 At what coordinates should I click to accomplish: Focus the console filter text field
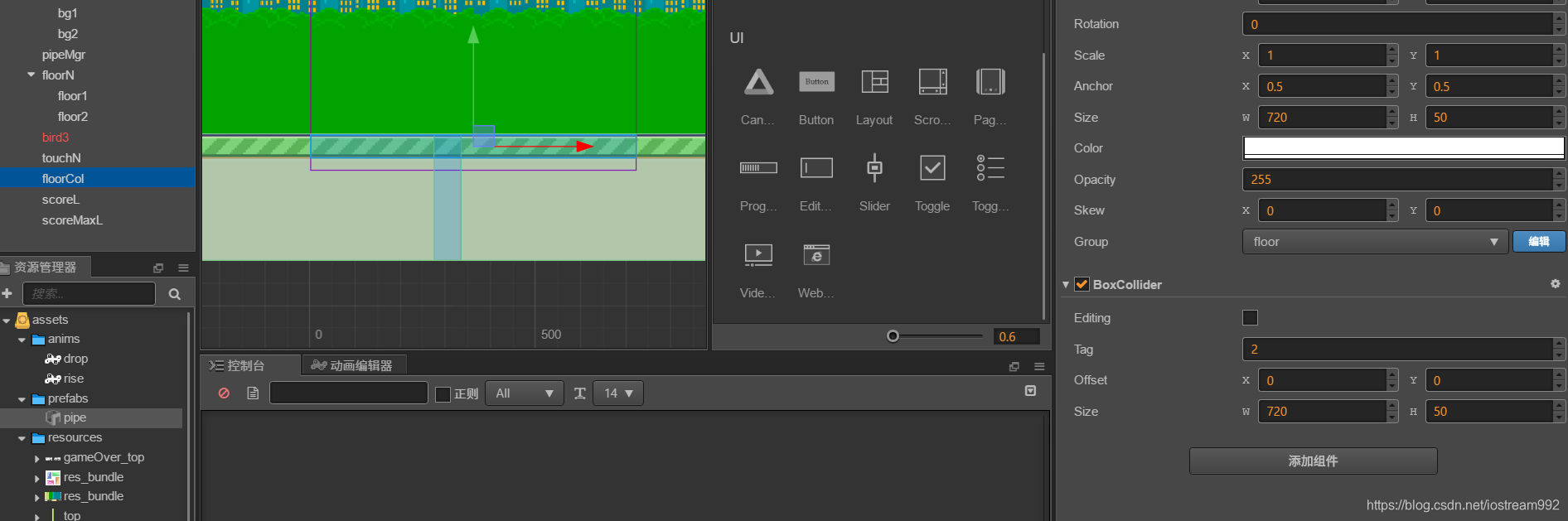[349, 393]
